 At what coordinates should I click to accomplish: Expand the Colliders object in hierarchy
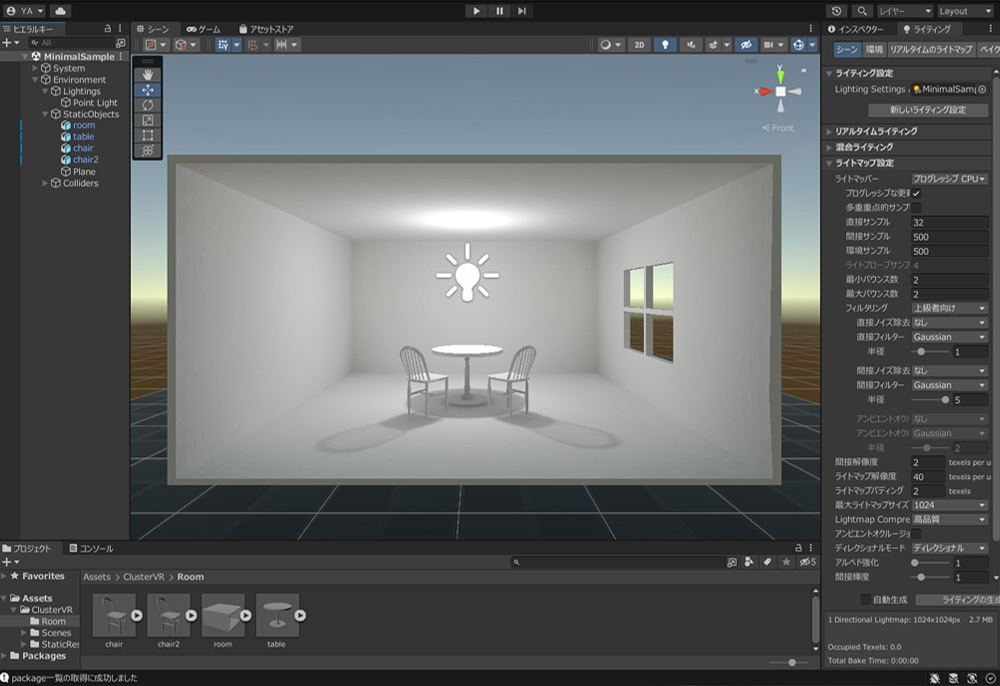coord(46,183)
